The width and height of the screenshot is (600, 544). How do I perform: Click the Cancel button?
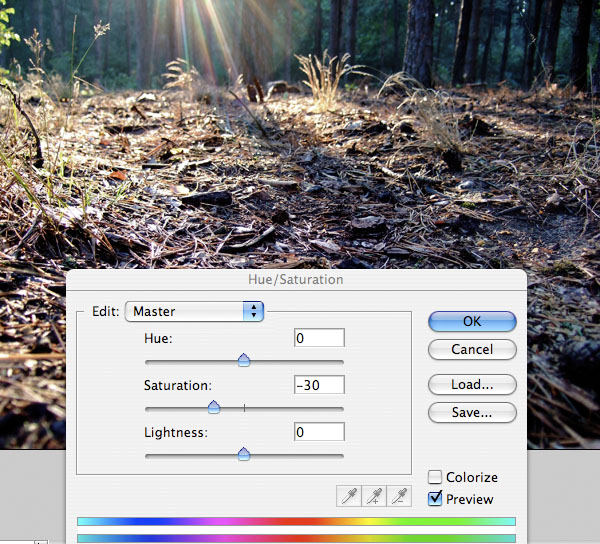click(472, 349)
